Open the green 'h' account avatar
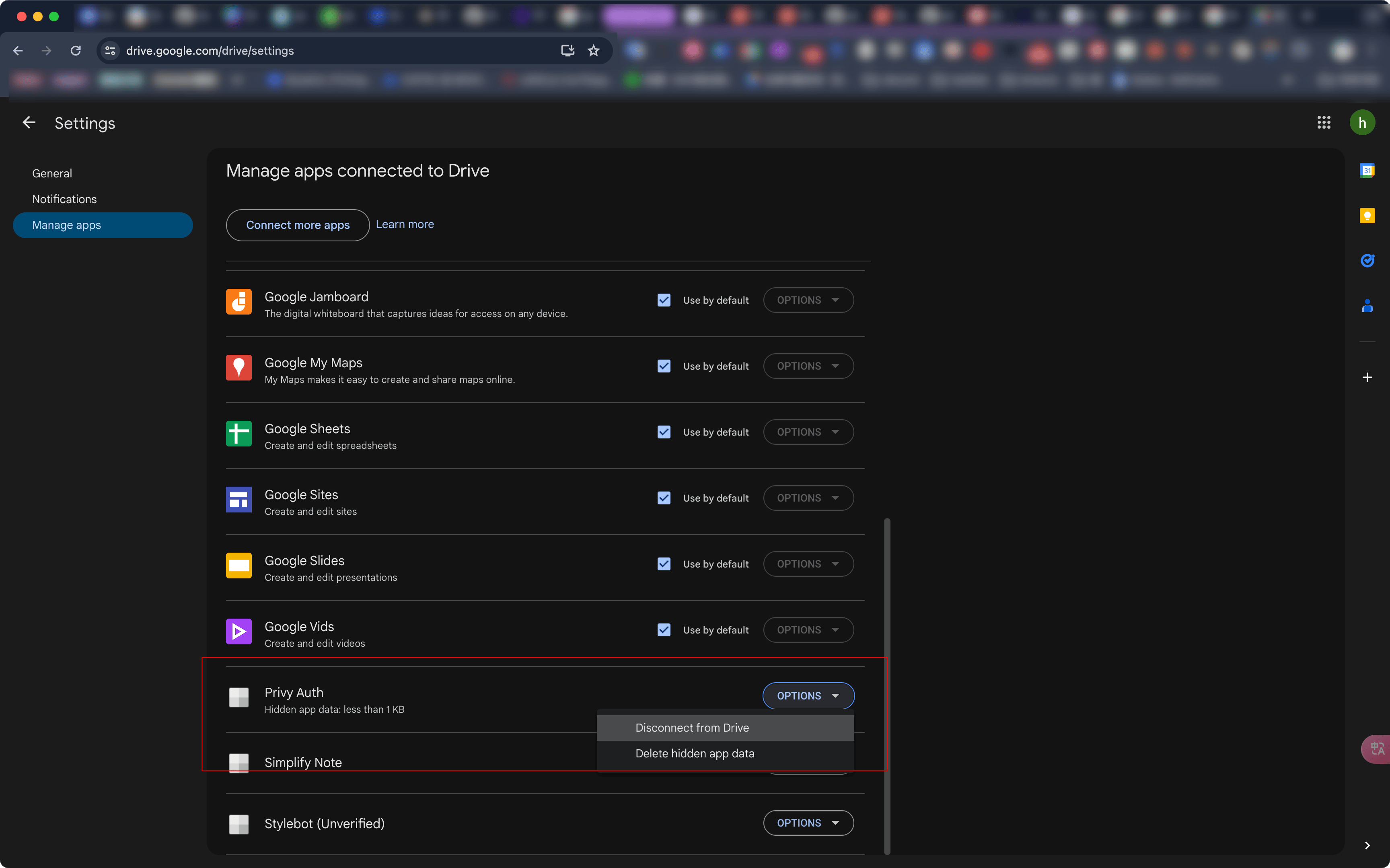The width and height of the screenshot is (1390, 868). coord(1362,122)
